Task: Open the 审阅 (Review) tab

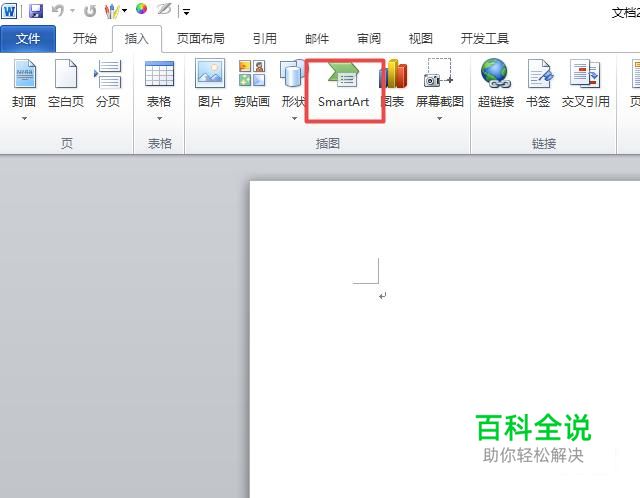Action: point(369,39)
